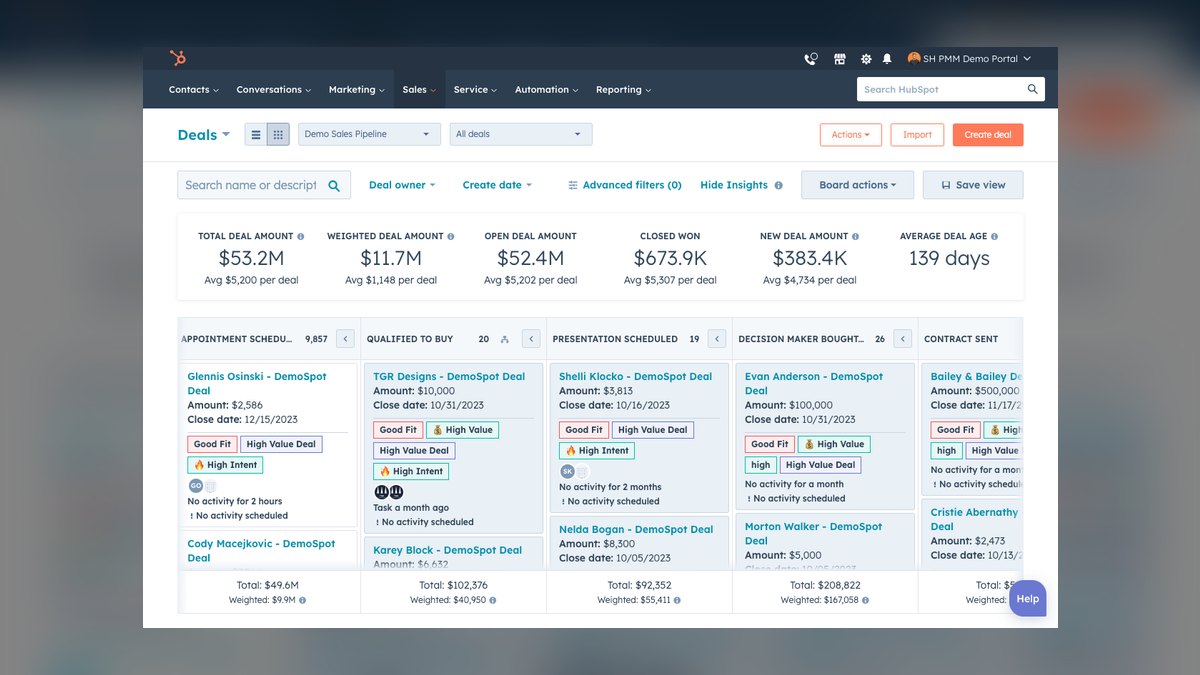The image size is (1200, 675).
Task: Switch to board grid view
Action: click(278, 134)
